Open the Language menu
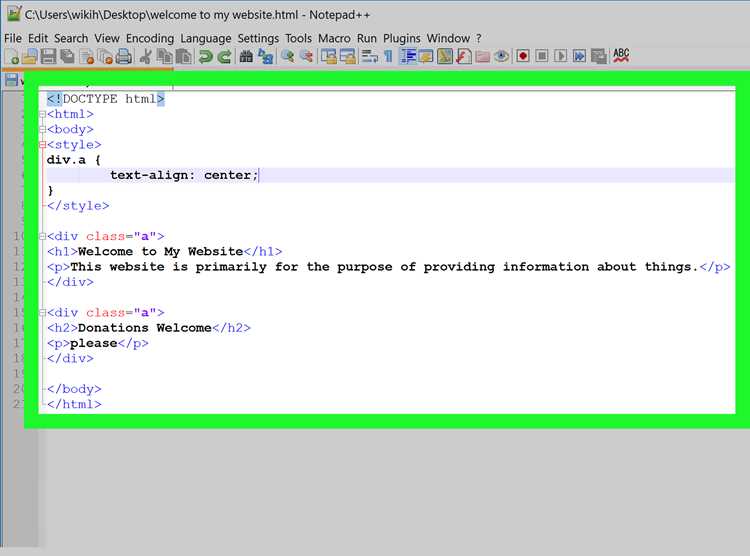This screenshot has height=556, width=750. pos(206,38)
